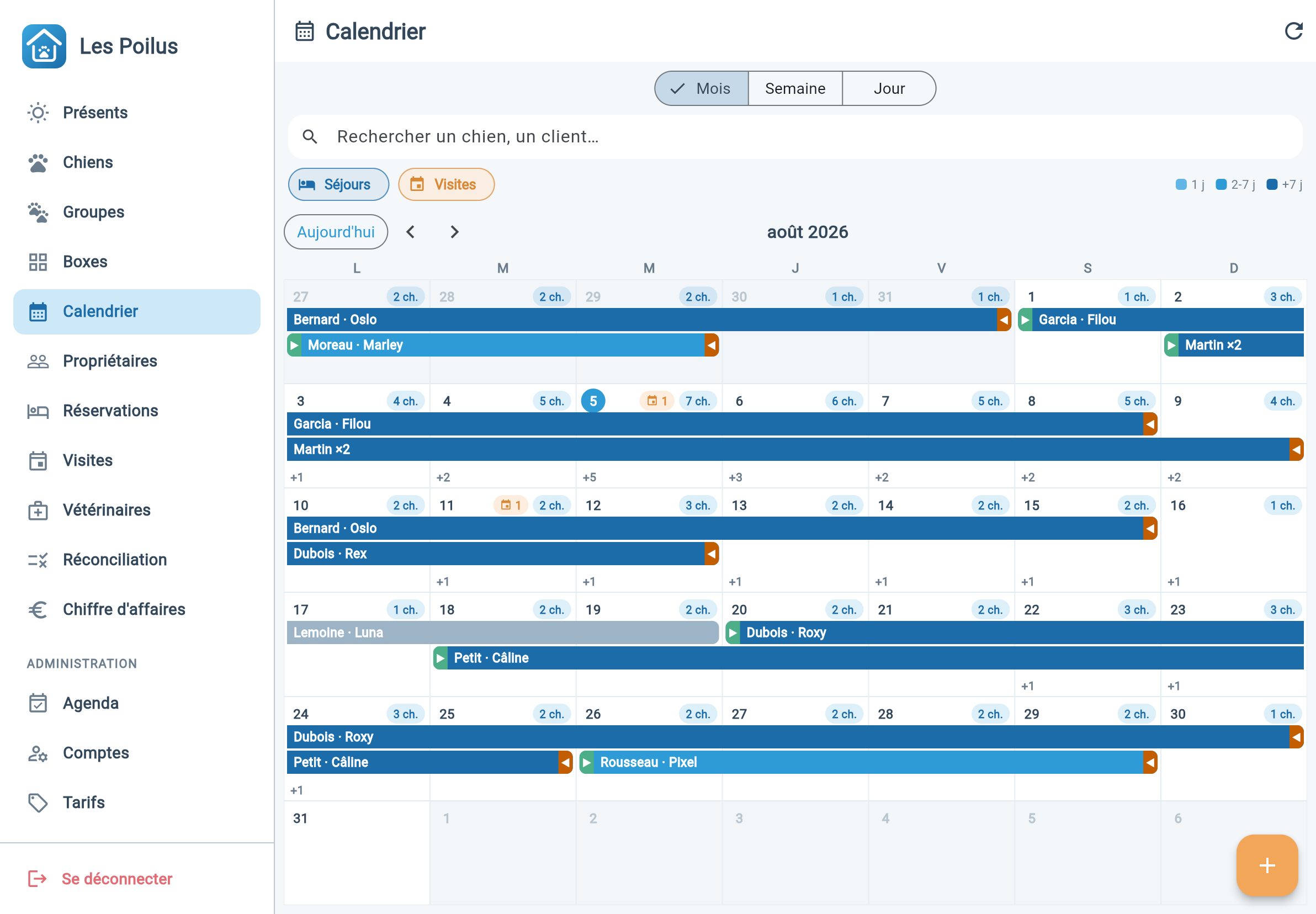This screenshot has width=1316, height=914.
Task: Focus the dog or client search field
Action: 795,137
